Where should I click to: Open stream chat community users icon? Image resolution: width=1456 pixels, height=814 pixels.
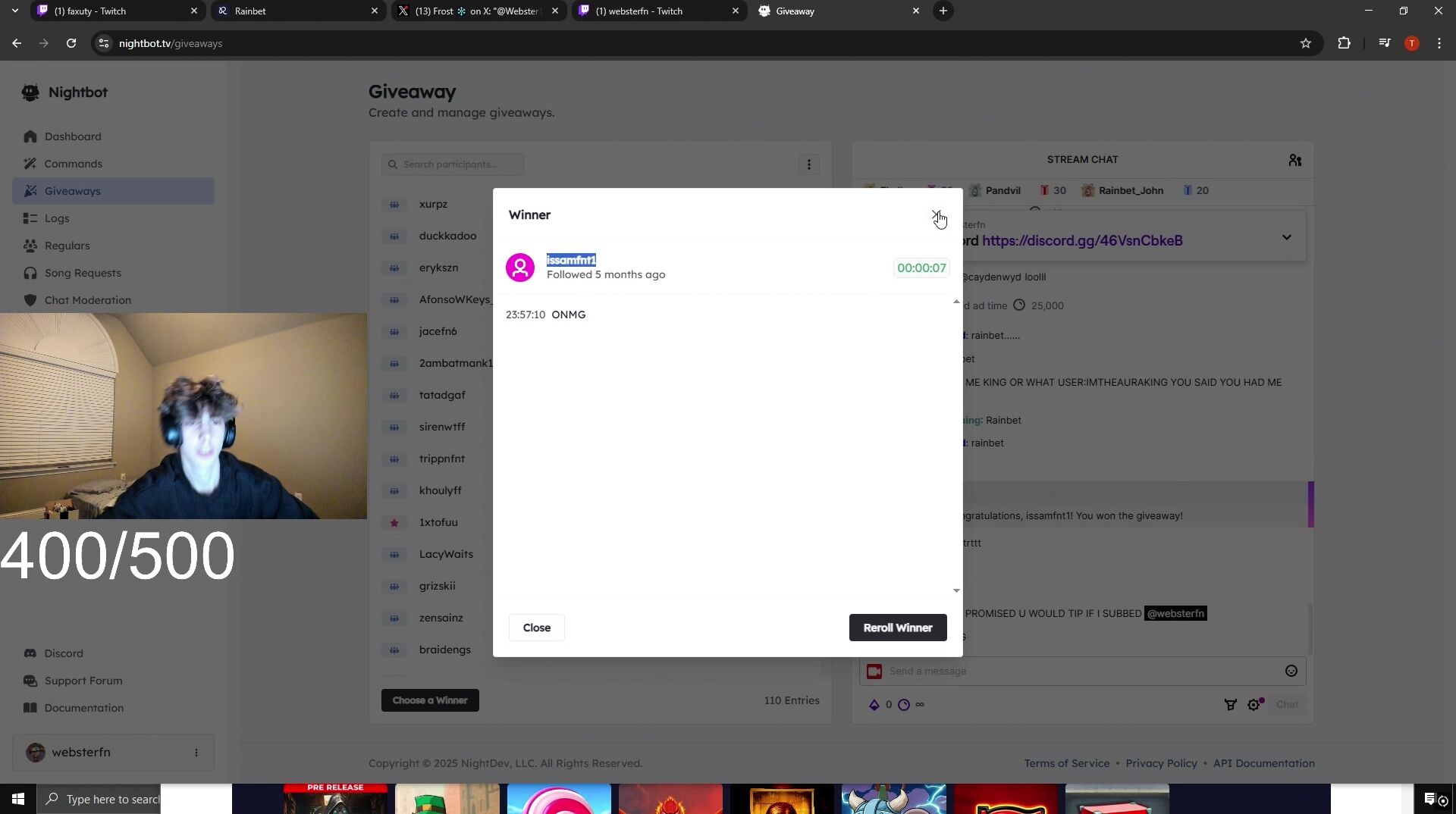pyautogui.click(x=1295, y=160)
